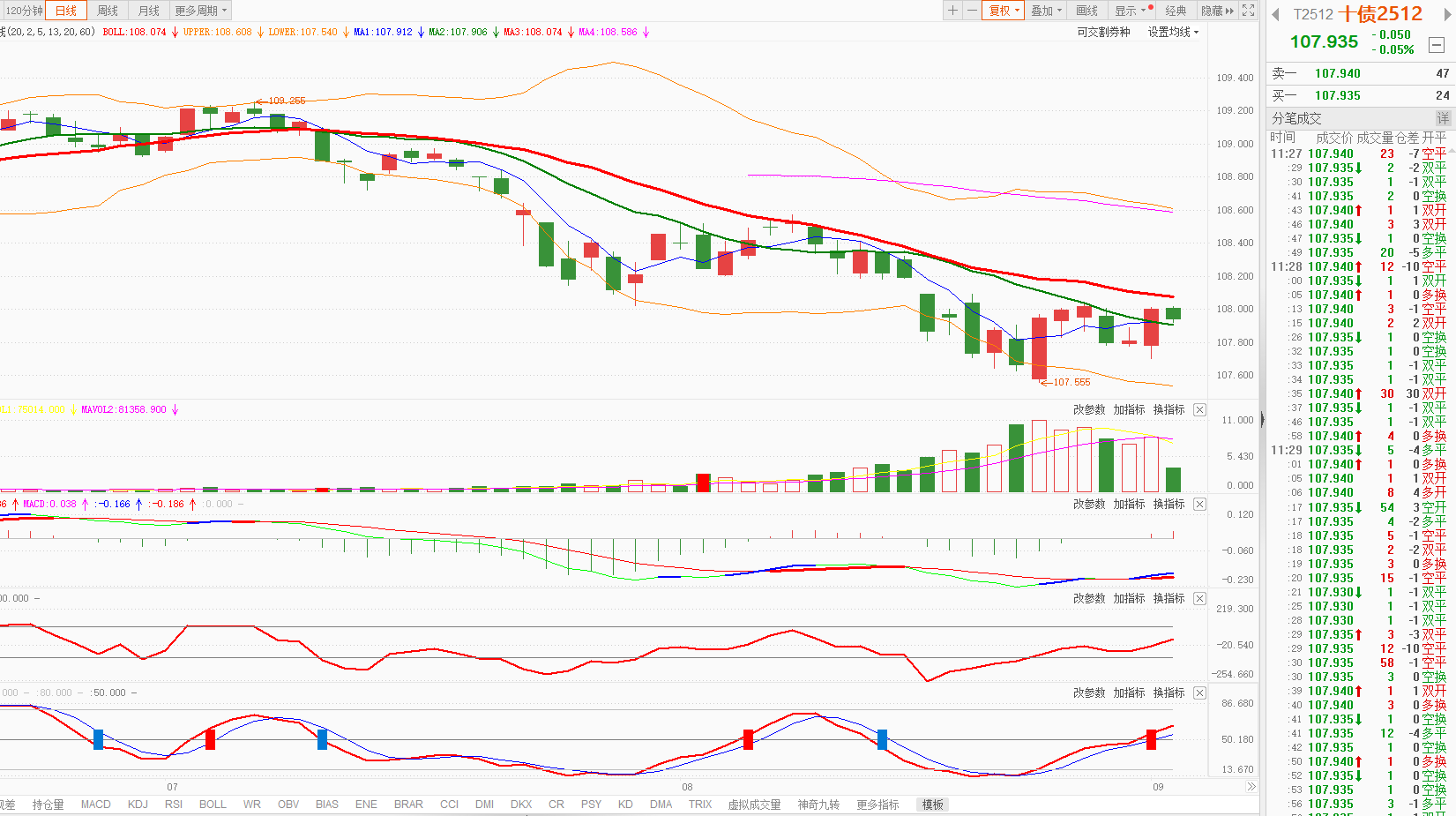Select 神奇九转 indicator tab
1456x816 pixels.
[818, 805]
